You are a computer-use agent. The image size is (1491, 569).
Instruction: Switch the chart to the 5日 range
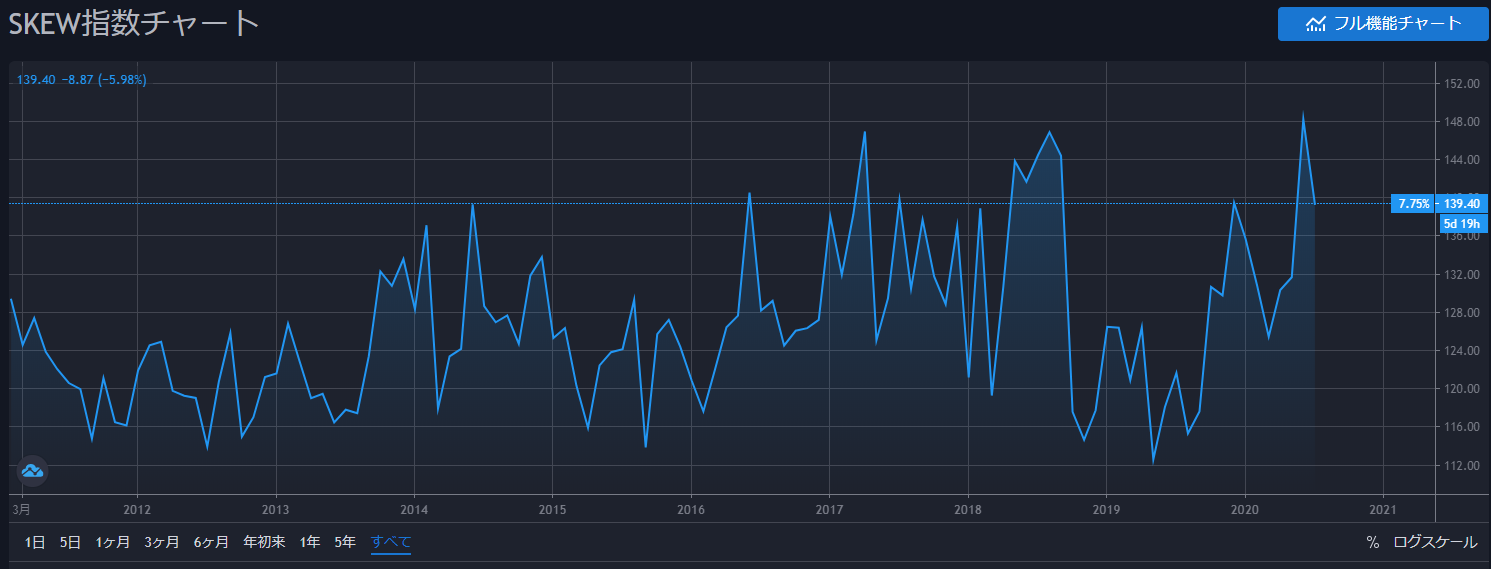[x=70, y=542]
